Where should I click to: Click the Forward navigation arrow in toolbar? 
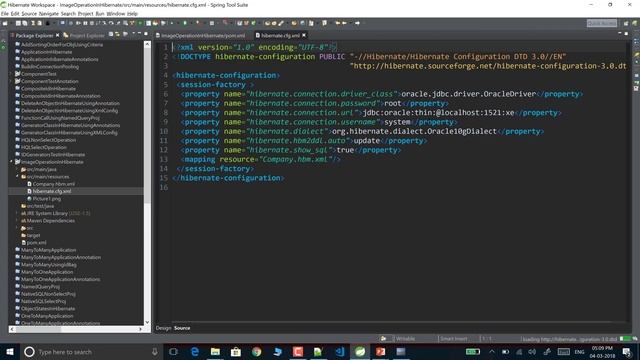[358, 23]
